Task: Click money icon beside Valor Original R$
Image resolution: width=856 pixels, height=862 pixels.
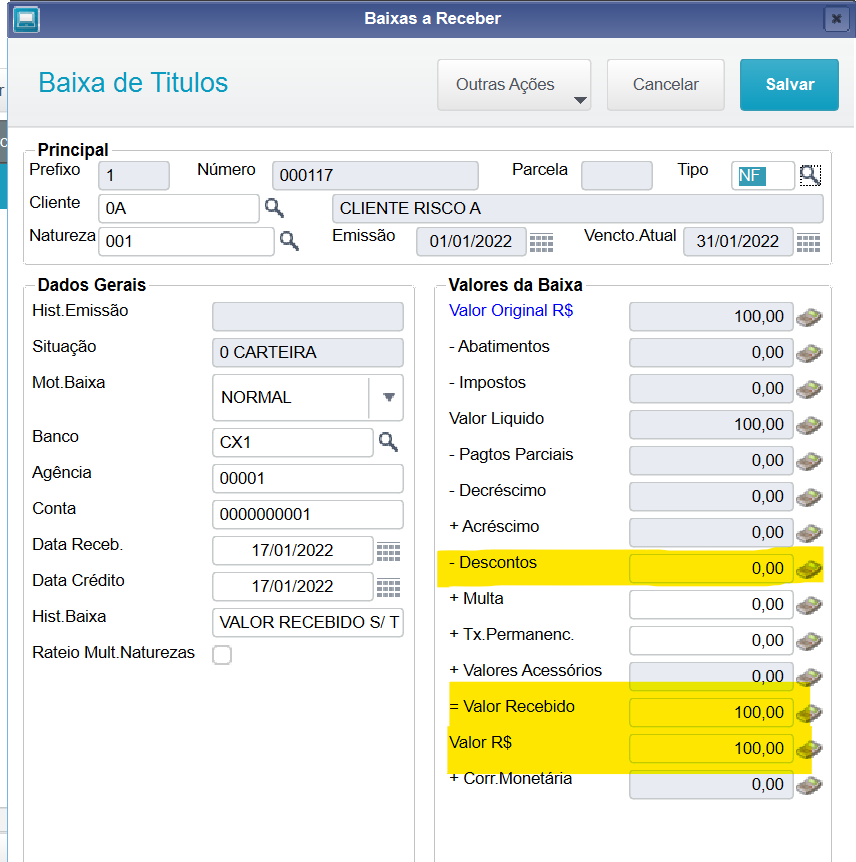Action: [809, 317]
